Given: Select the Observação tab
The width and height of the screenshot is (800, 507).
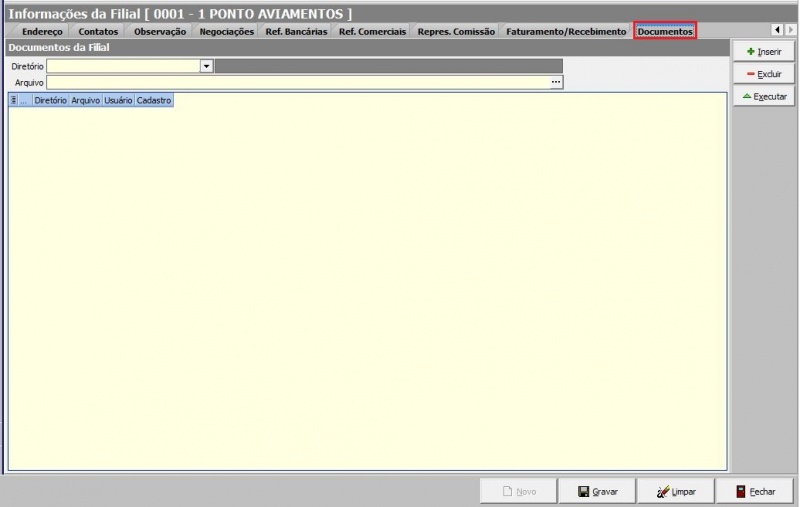Looking at the screenshot, I should click(x=160, y=32).
